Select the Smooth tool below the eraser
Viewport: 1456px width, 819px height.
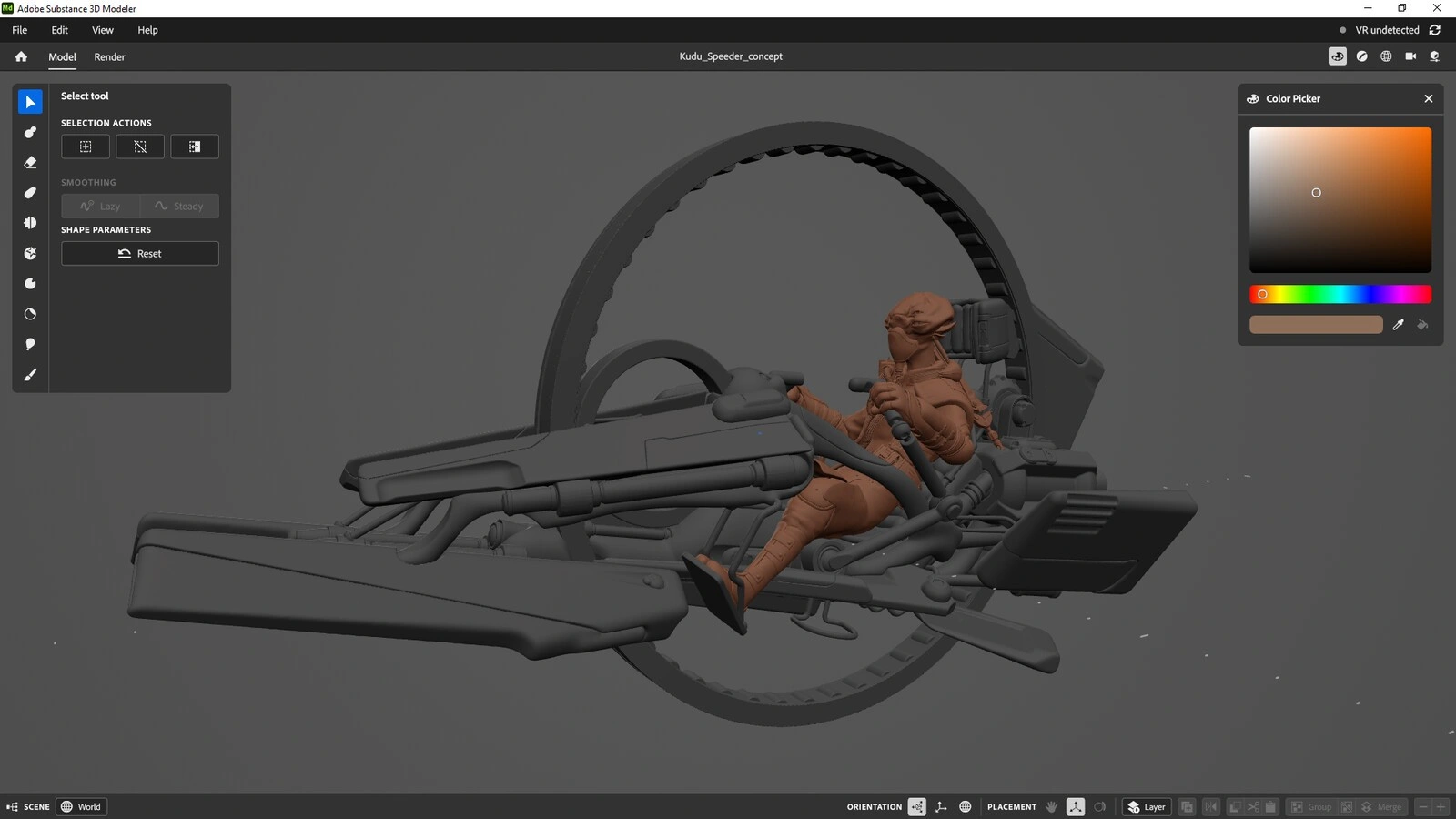click(x=30, y=192)
